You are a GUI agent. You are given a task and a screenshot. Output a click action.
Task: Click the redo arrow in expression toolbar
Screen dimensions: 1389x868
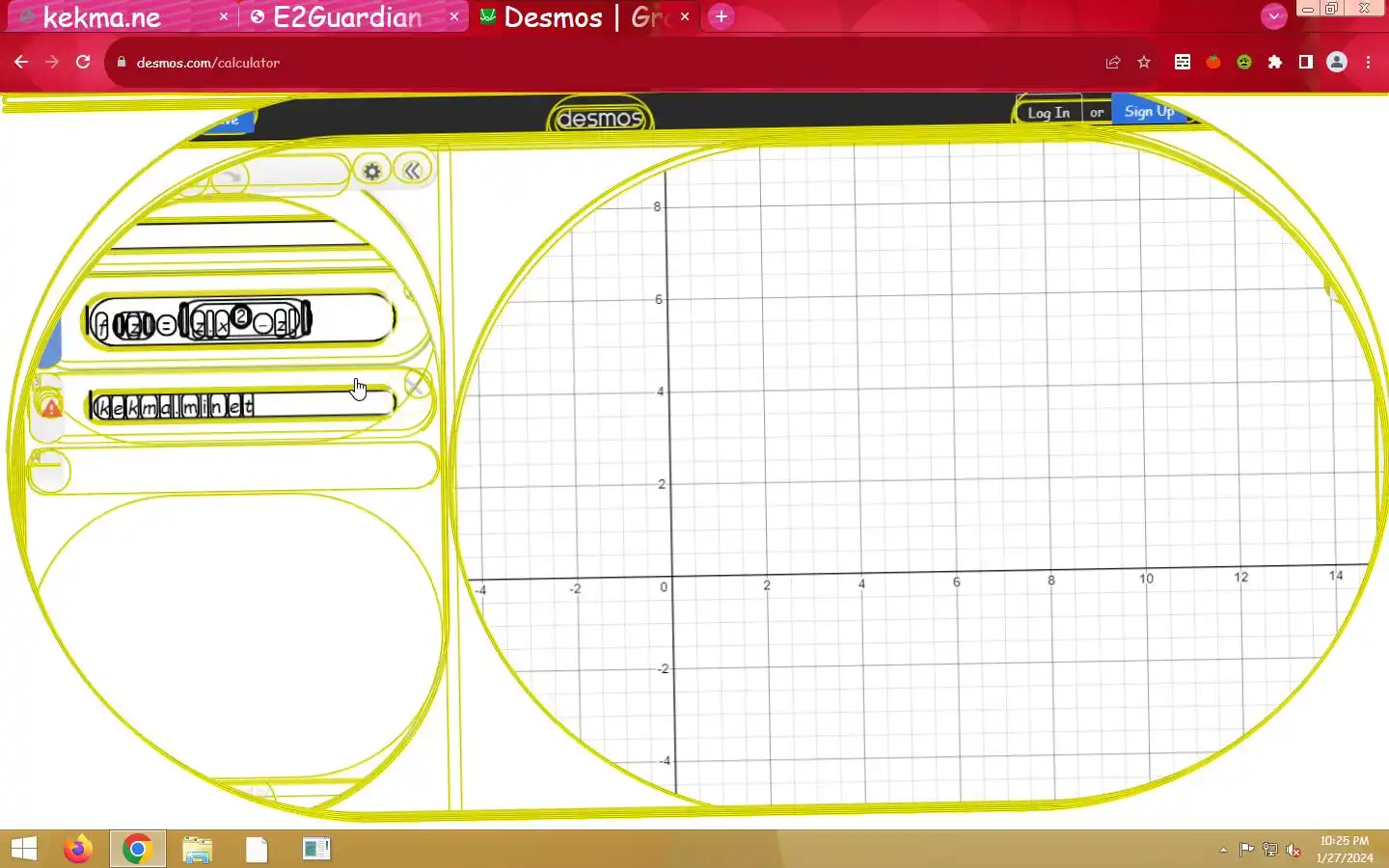coord(231,176)
